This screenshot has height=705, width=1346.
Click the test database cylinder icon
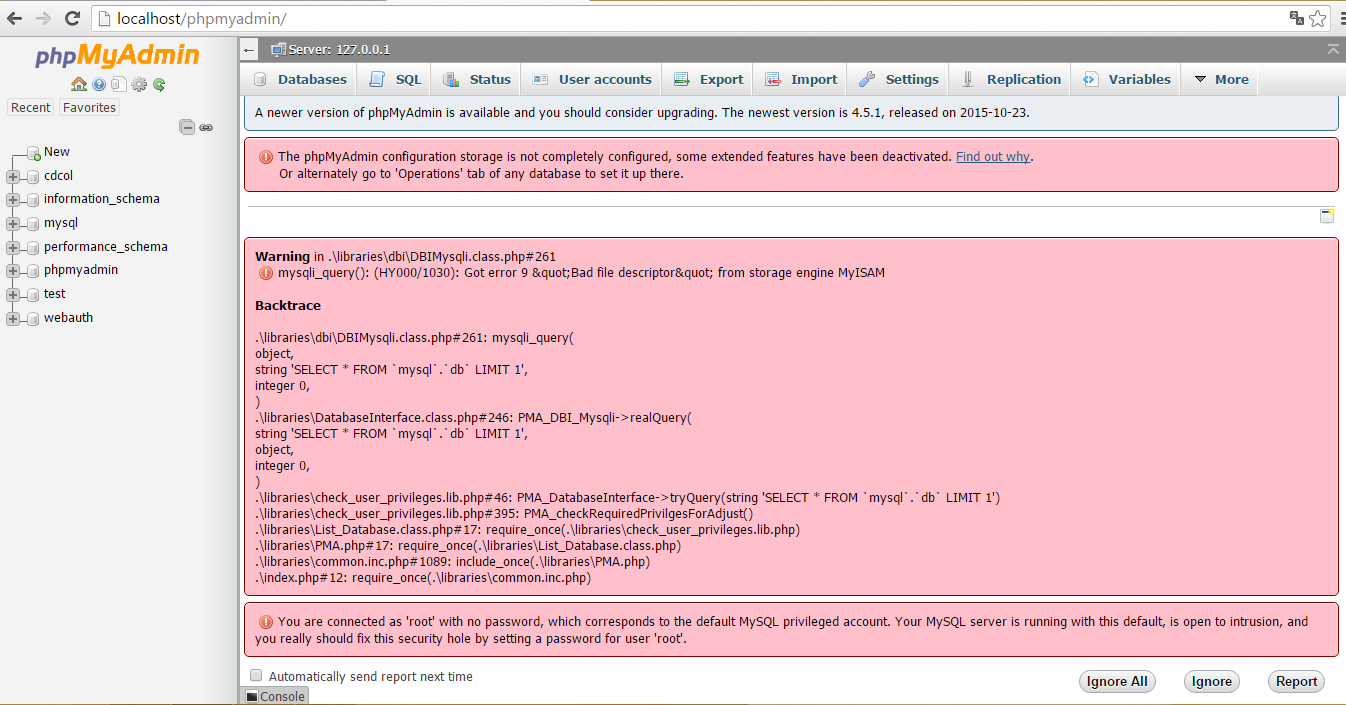pyautogui.click(x=34, y=295)
